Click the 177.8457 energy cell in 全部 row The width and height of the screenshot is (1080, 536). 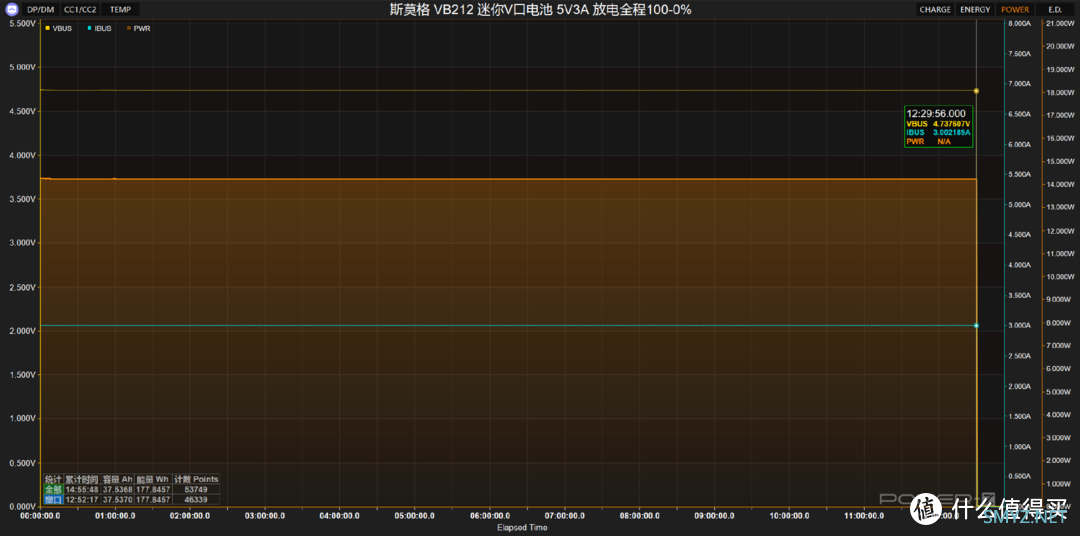153,489
